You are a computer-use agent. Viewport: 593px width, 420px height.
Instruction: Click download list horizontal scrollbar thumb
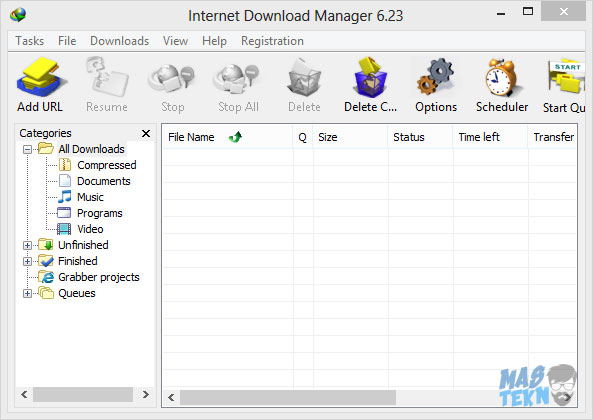pos(288,397)
